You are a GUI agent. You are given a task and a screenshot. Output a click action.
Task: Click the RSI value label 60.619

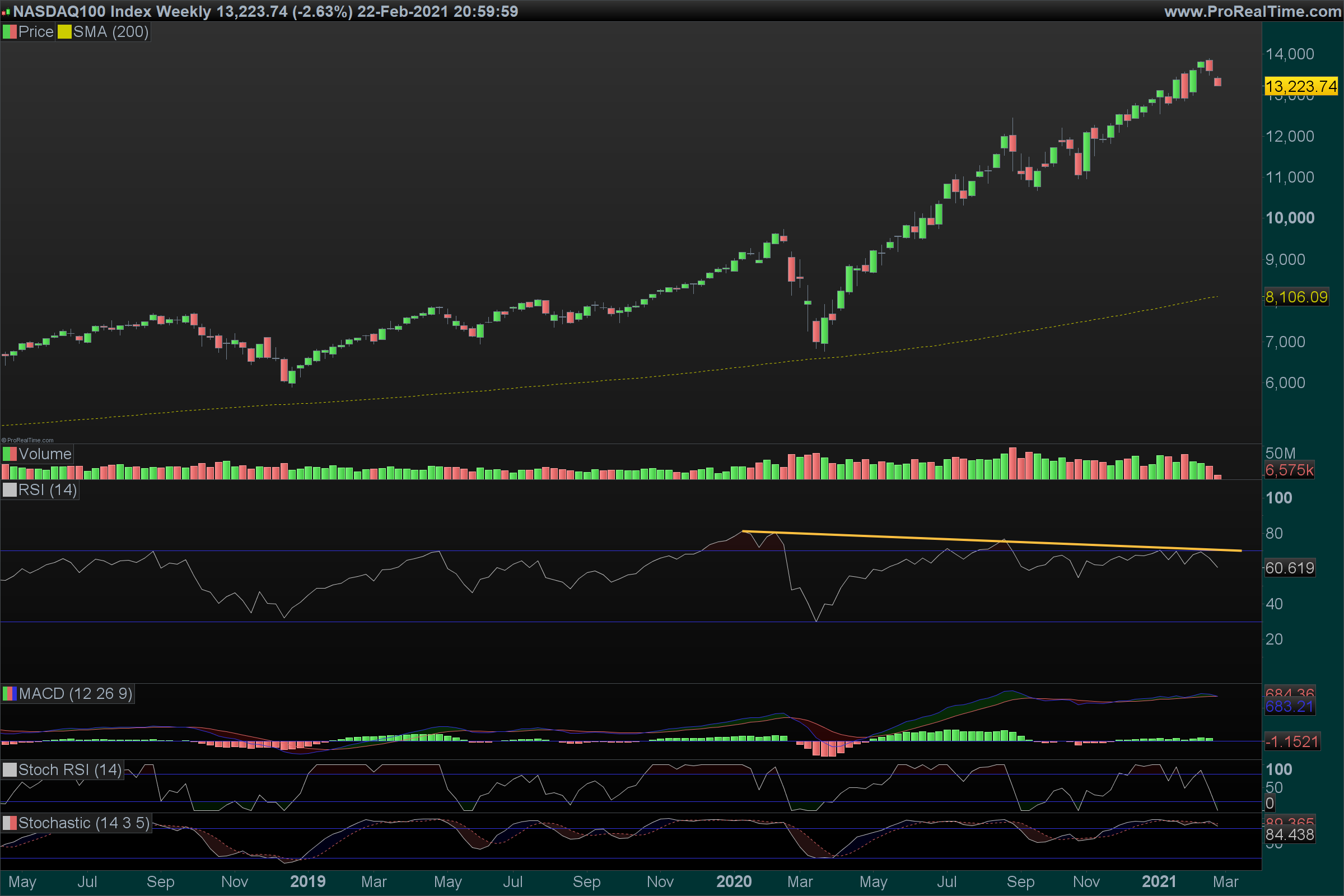[x=1290, y=568]
